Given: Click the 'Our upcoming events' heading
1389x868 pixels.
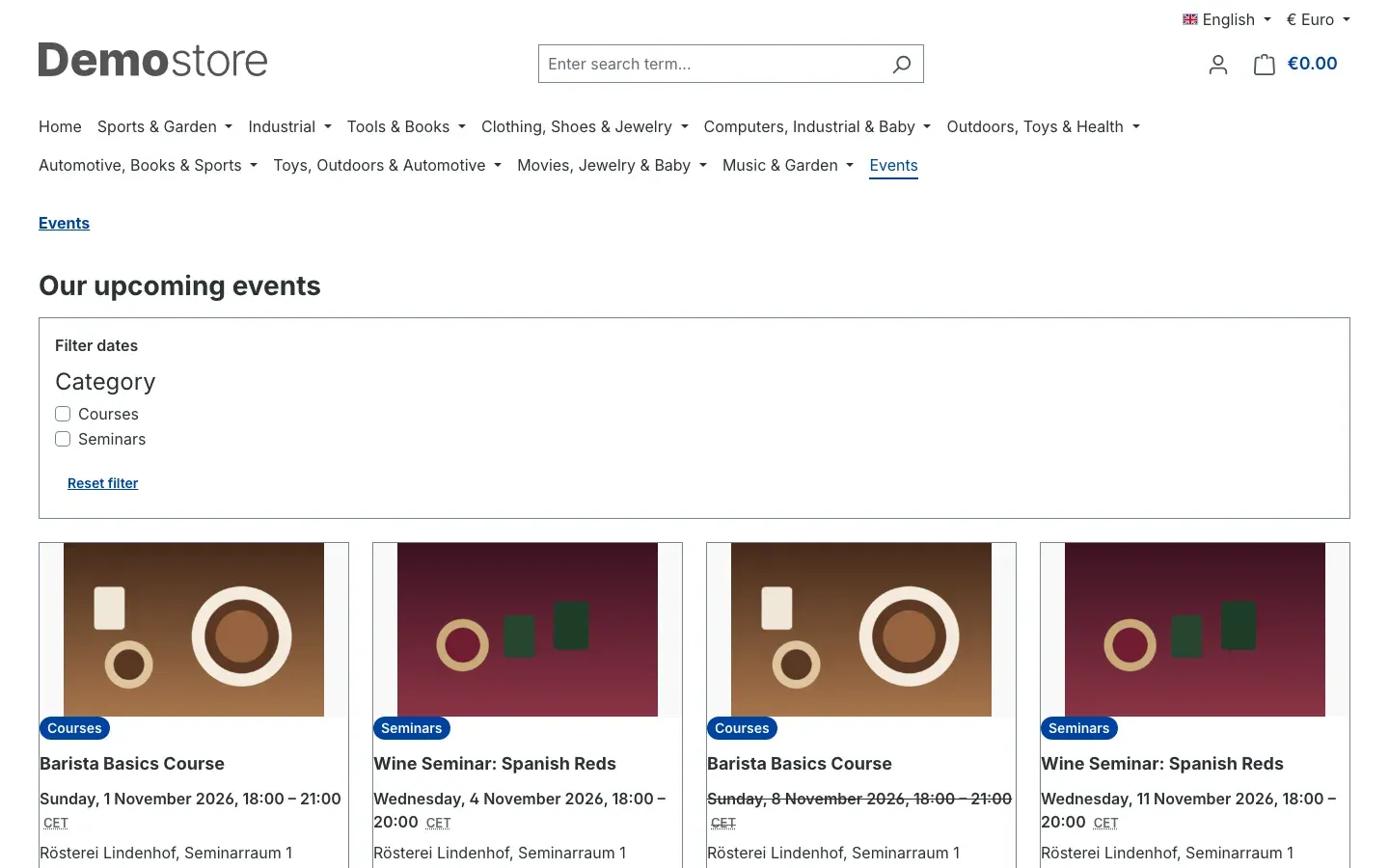Looking at the screenshot, I should click(179, 285).
